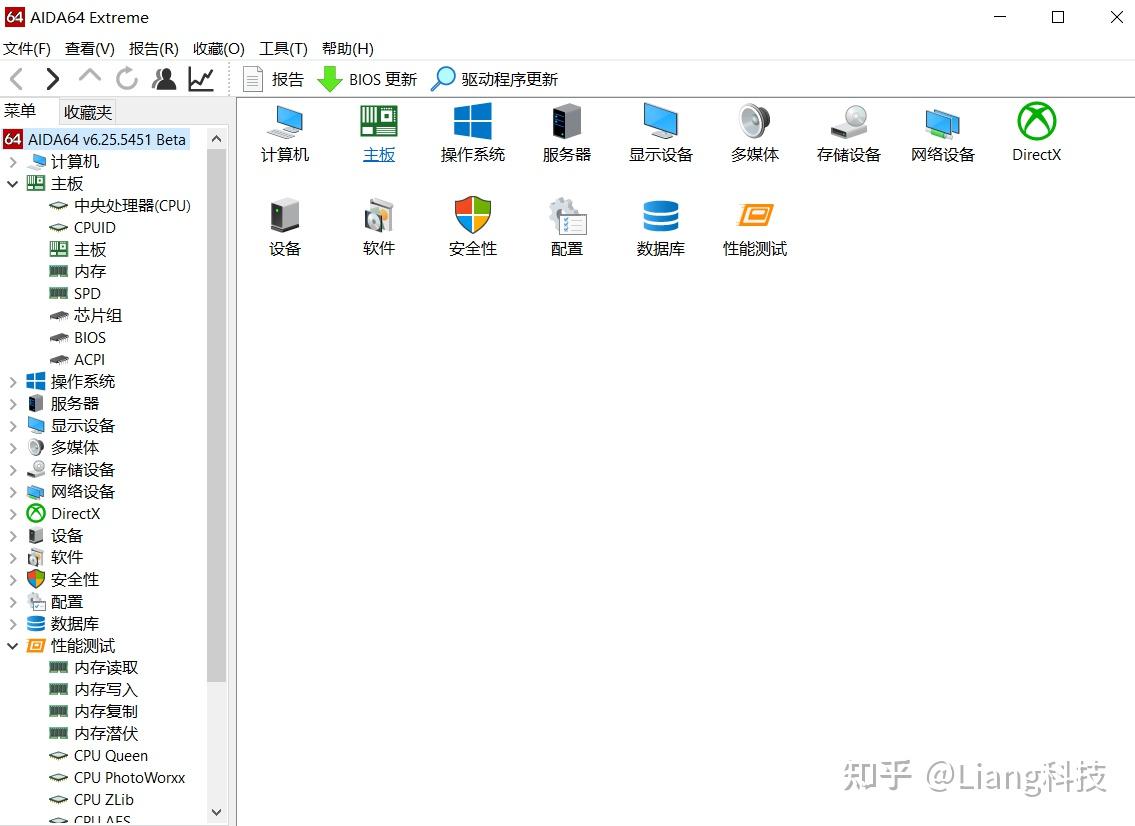Open the DirectX Xbox icon in main panel
Image resolution: width=1135 pixels, height=826 pixels.
[1037, 134]
